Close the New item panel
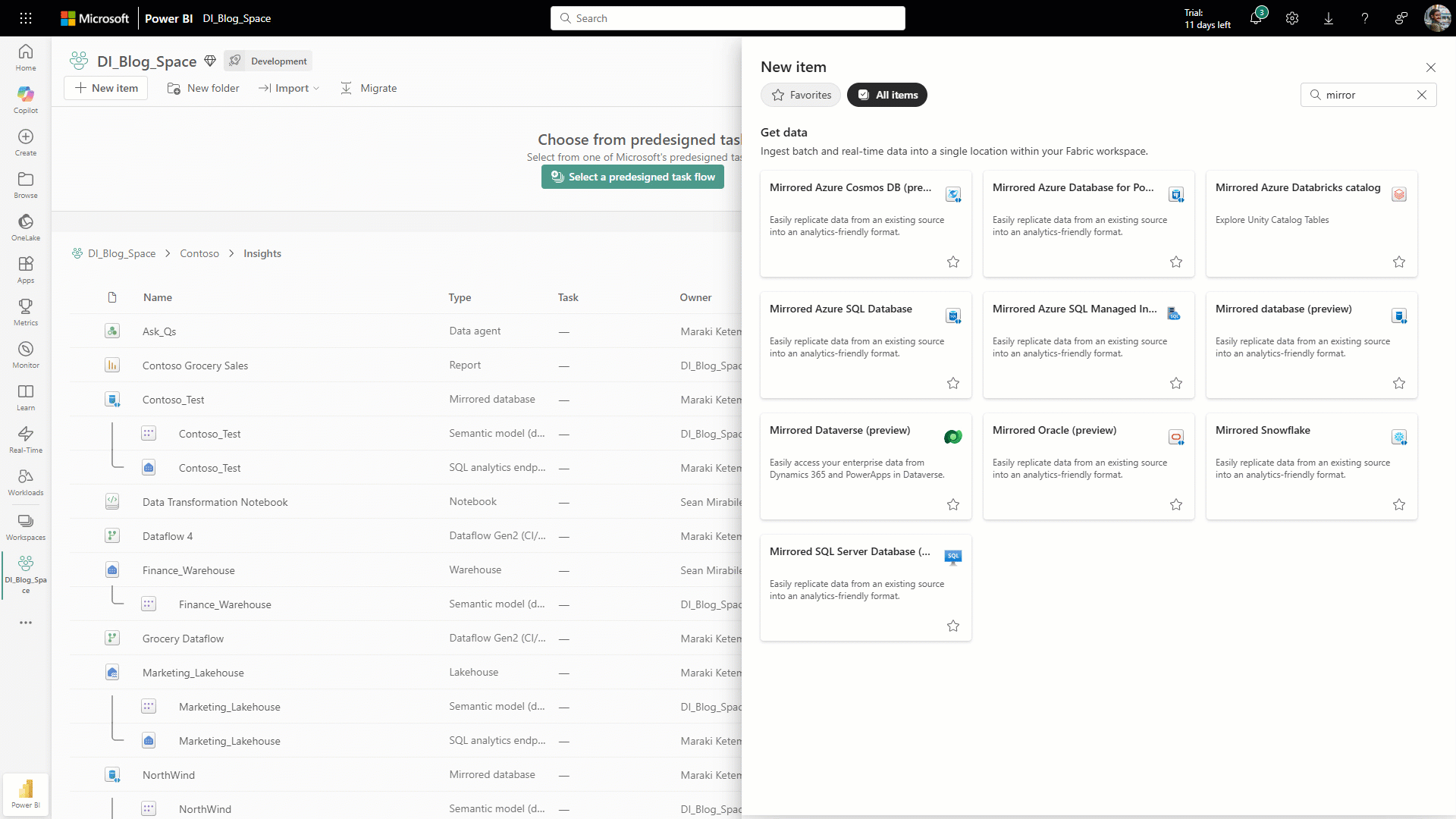This screenshot has height=819, width=1456. click(x=1431, y=67)
